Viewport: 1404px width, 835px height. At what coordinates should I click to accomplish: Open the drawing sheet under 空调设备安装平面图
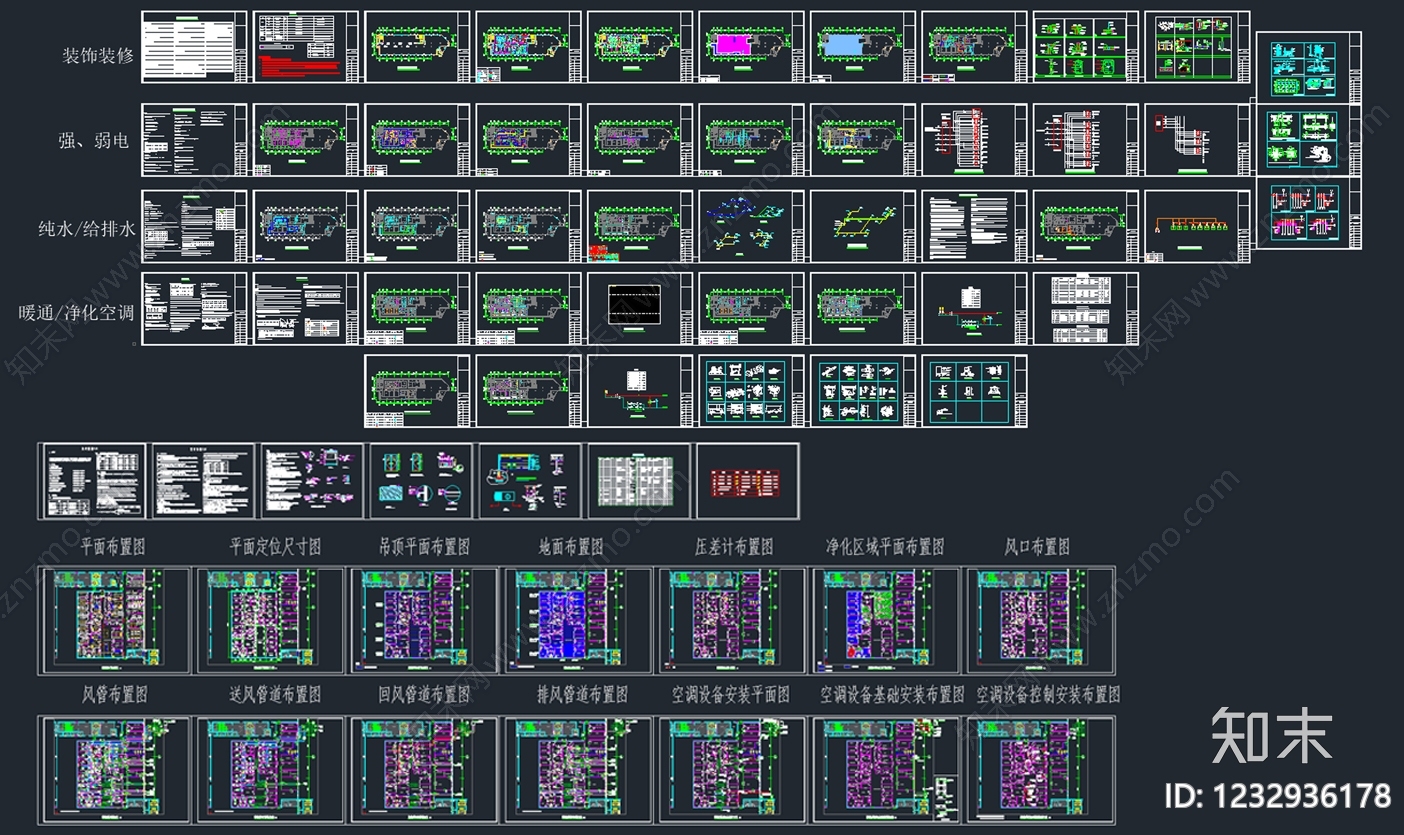[x=731, y=768]
